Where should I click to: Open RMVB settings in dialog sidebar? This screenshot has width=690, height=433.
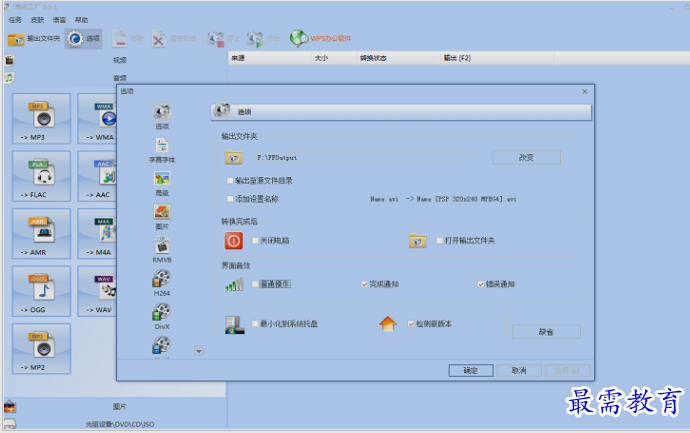162,250
